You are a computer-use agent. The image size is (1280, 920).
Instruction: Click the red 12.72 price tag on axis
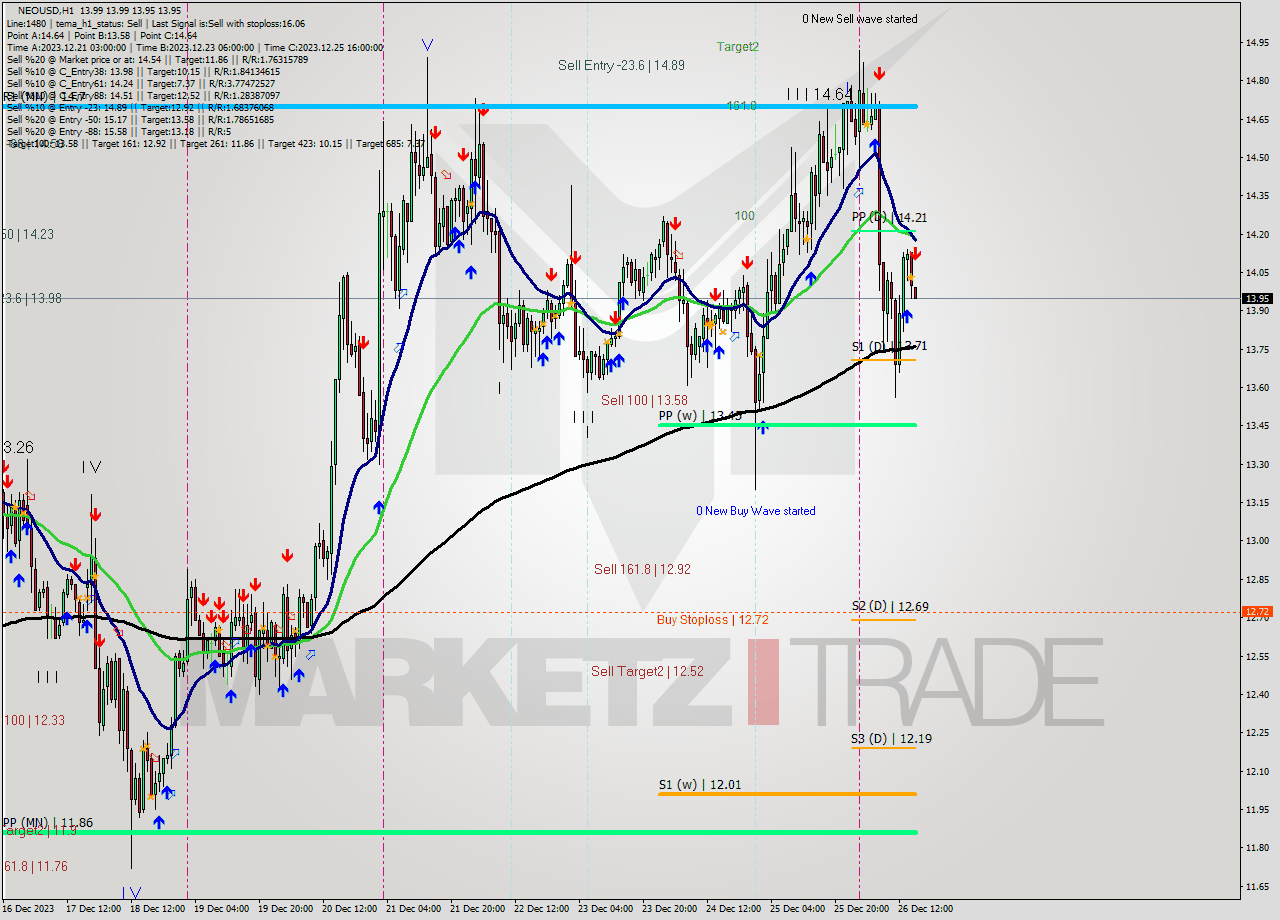(x=1257, y=611)
